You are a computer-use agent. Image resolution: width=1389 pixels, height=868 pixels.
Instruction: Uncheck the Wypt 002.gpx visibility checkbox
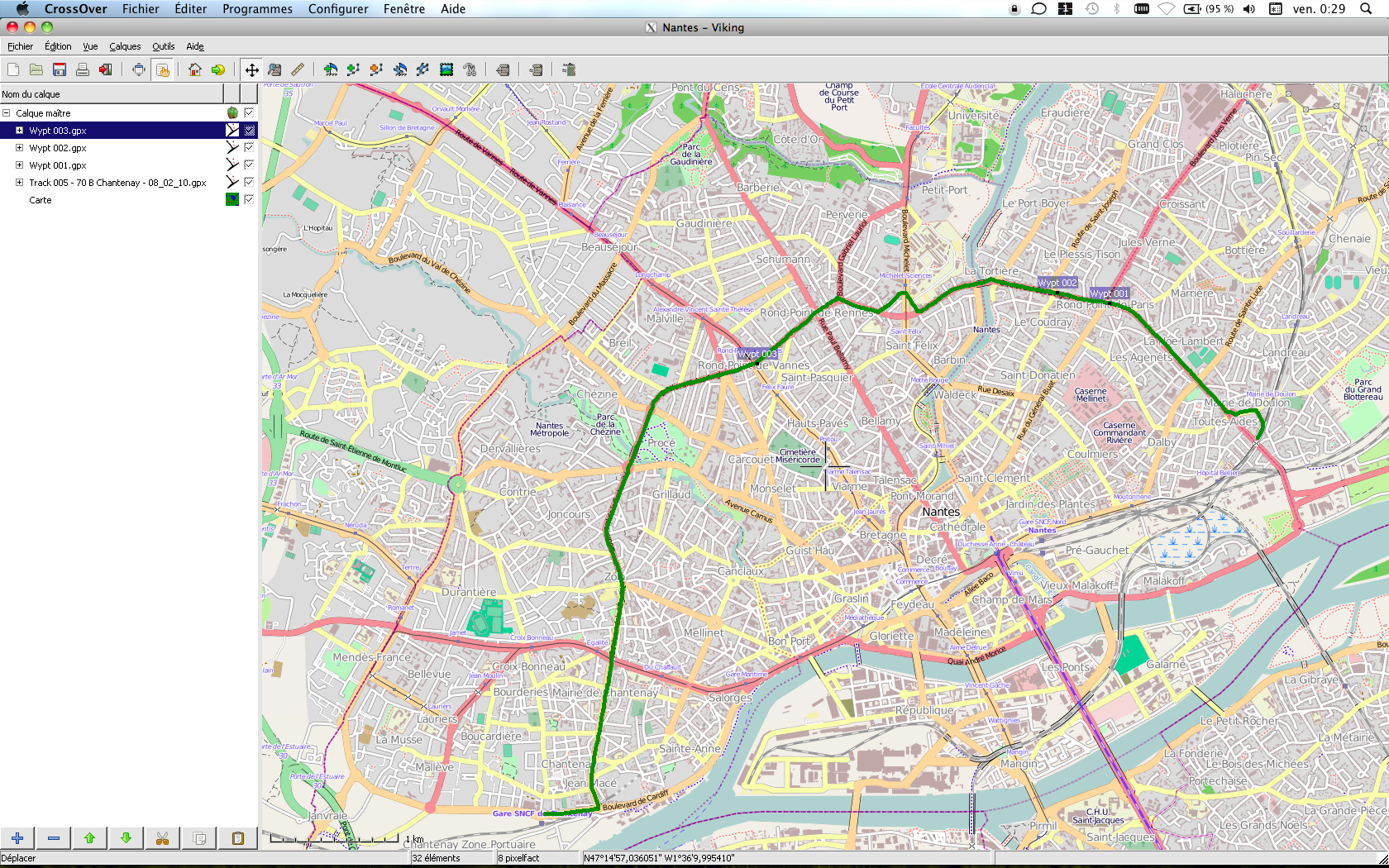pyautogui.click(x=249, y=147)
